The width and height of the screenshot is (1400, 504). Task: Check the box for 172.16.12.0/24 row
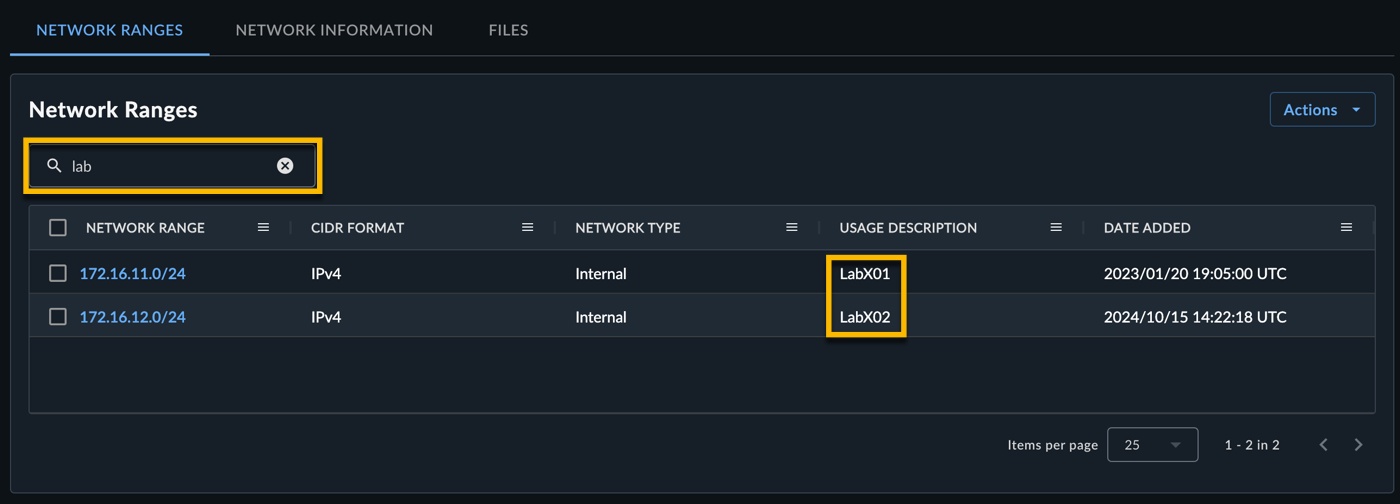(x=58, y=317)
